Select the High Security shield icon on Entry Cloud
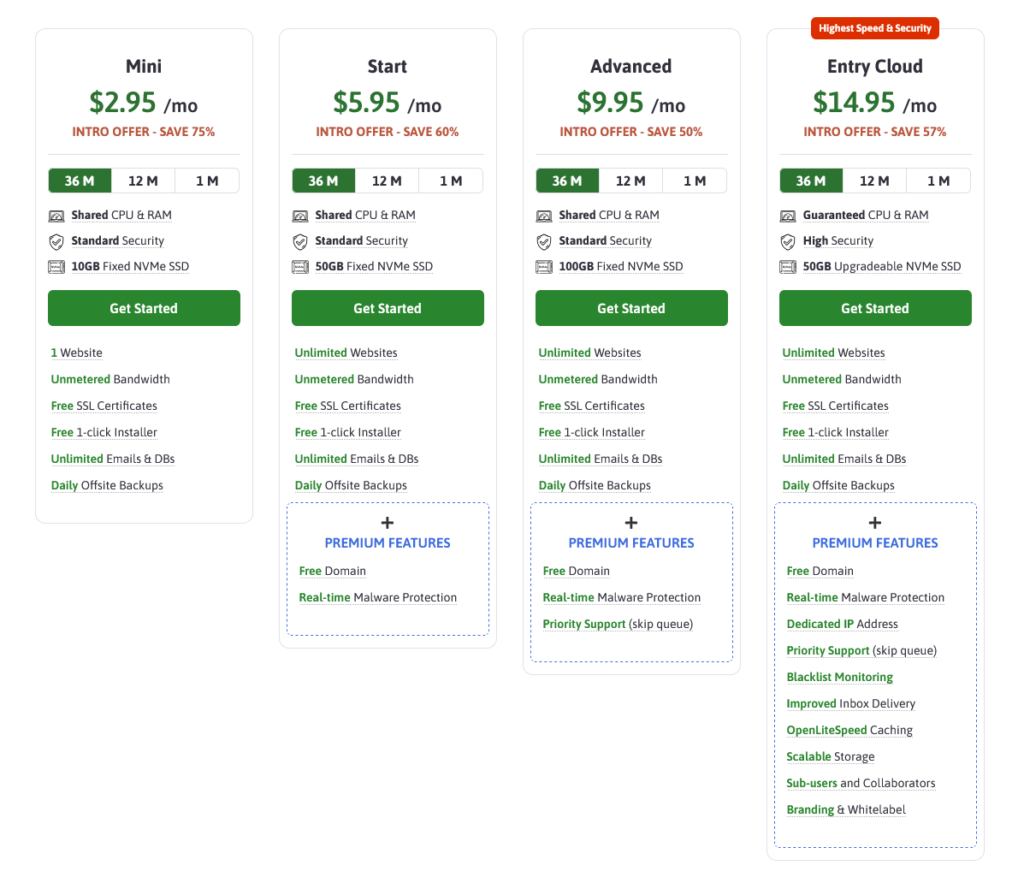1024x889 pixels. [788, 241]
